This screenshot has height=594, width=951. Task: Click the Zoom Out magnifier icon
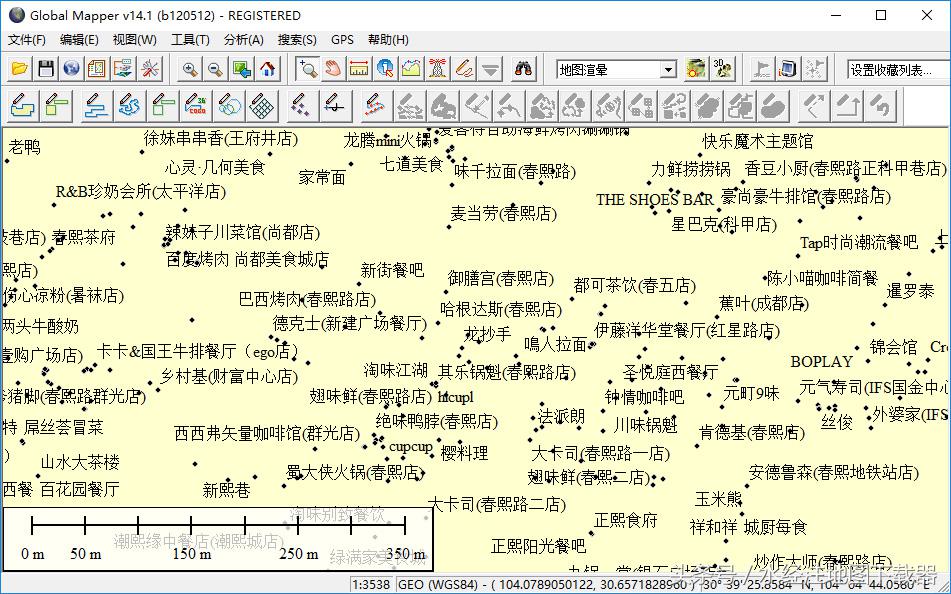coord(215,69)
